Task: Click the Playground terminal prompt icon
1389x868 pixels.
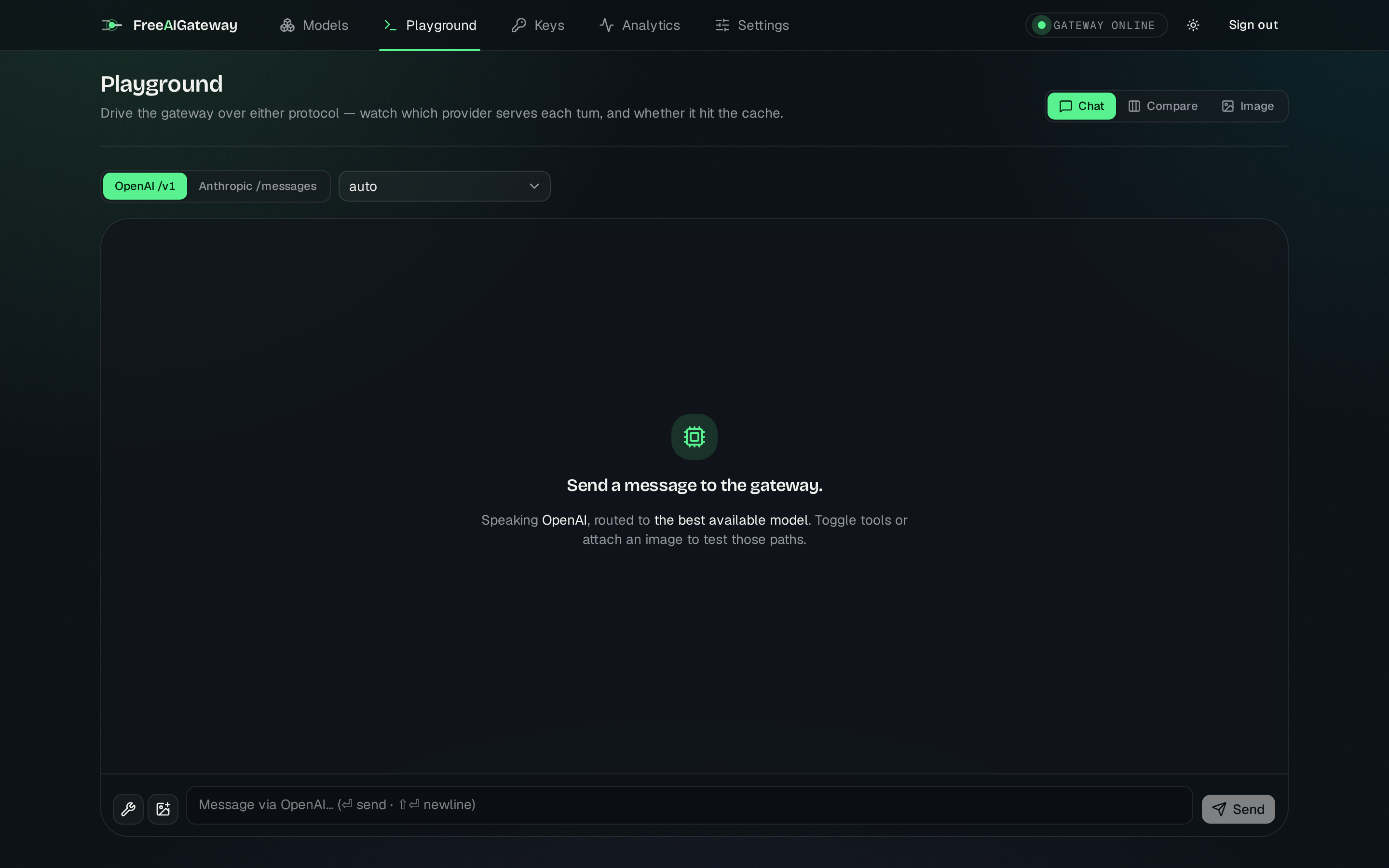Action: pos(390,25)
